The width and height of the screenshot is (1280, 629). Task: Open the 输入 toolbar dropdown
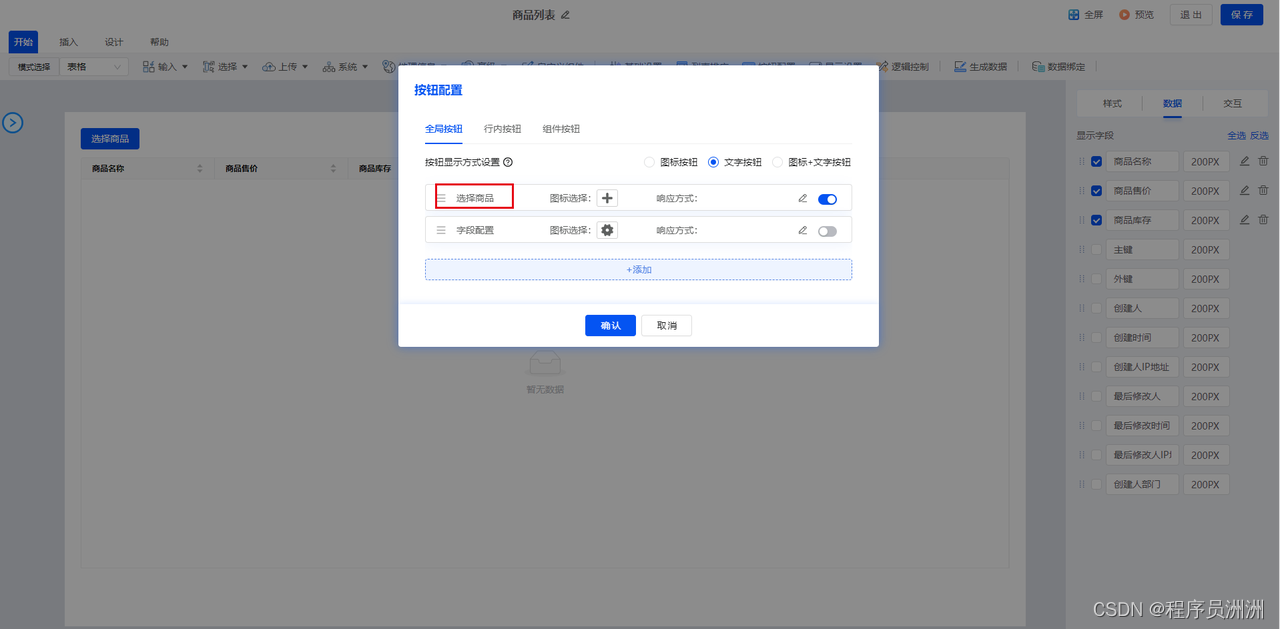tap(165, 67)
